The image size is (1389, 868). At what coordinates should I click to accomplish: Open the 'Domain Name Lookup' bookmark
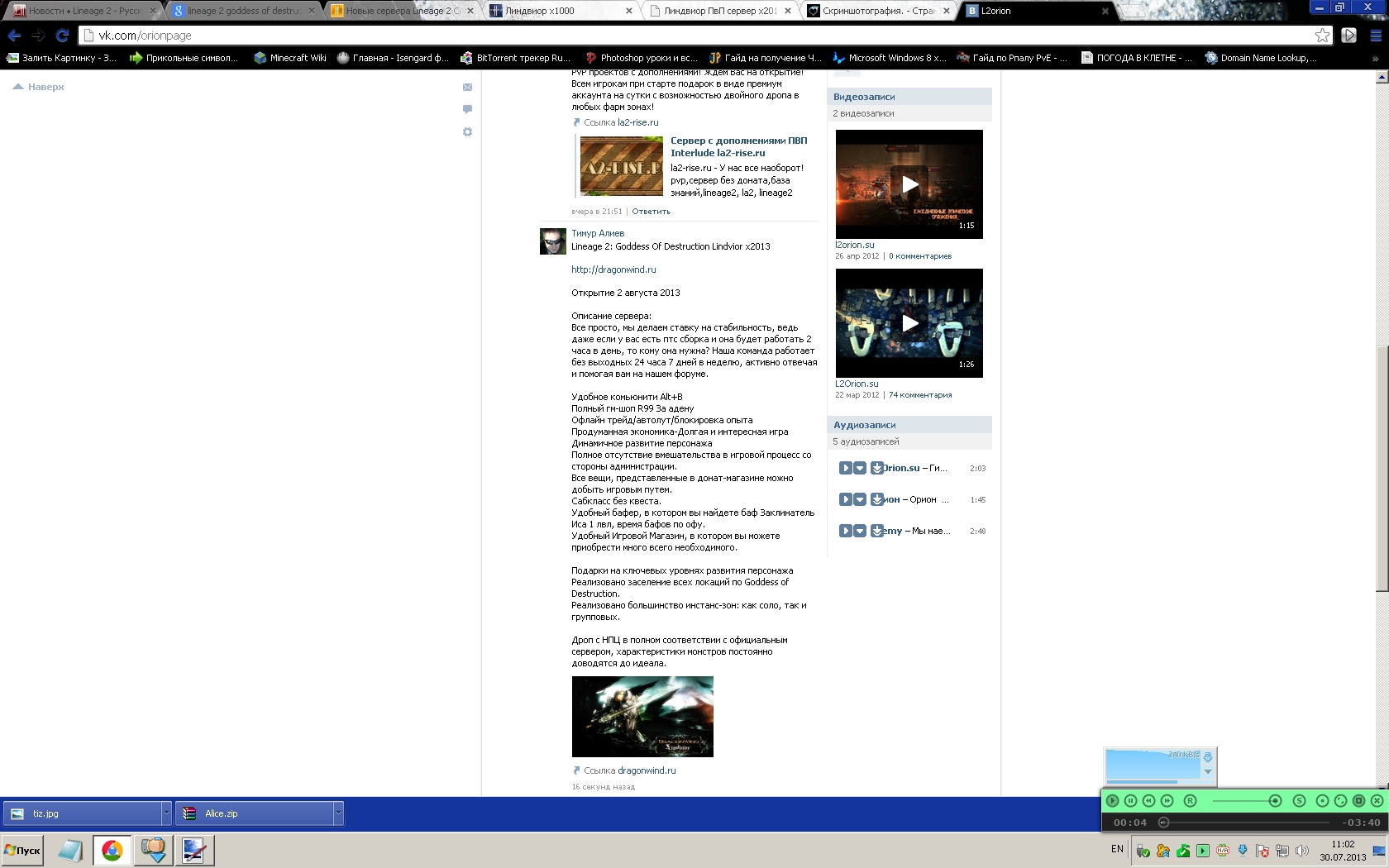click(x=1261, y=58)
